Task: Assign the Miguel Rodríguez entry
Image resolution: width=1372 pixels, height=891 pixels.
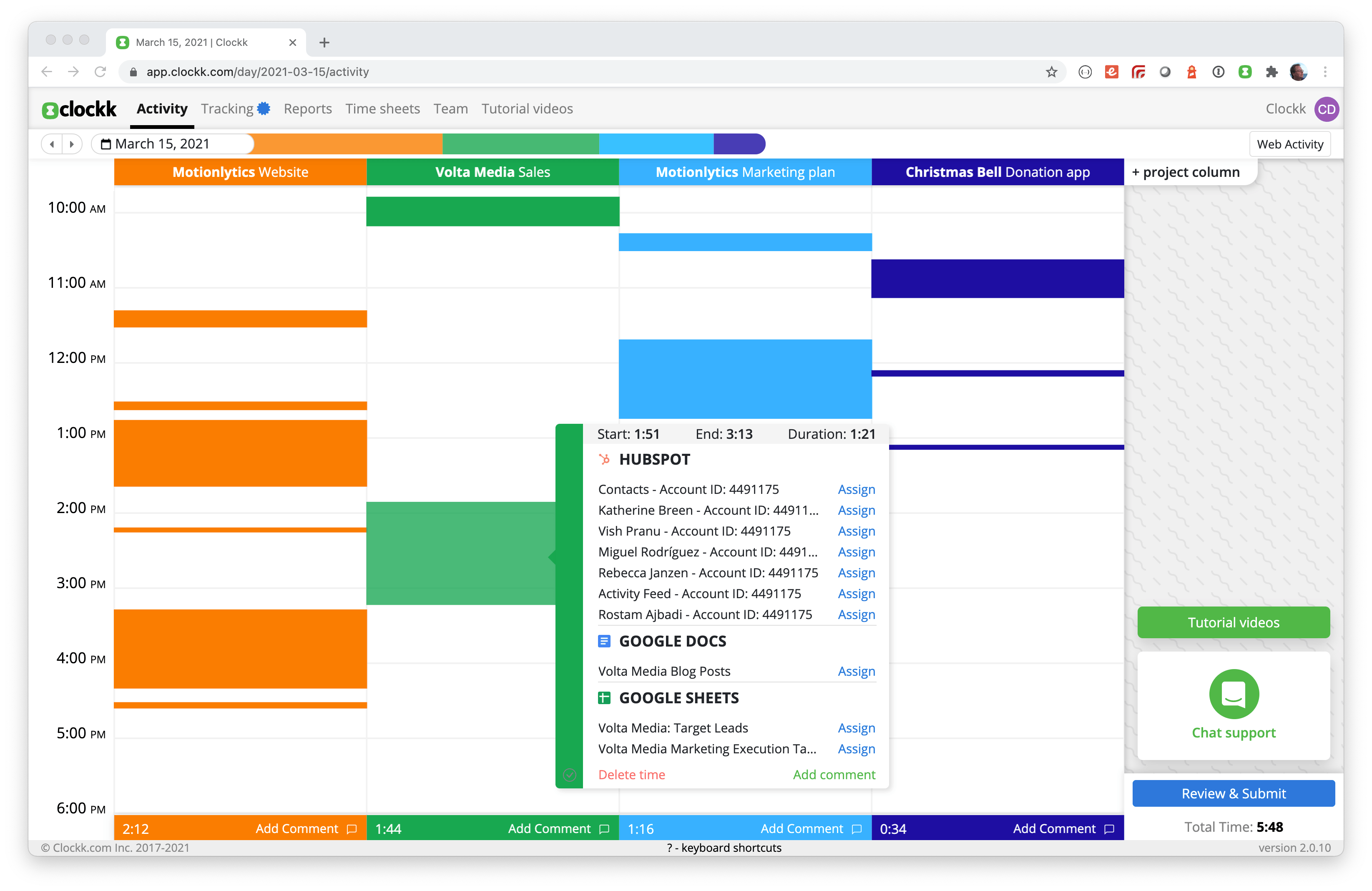Action: [857, 552]
